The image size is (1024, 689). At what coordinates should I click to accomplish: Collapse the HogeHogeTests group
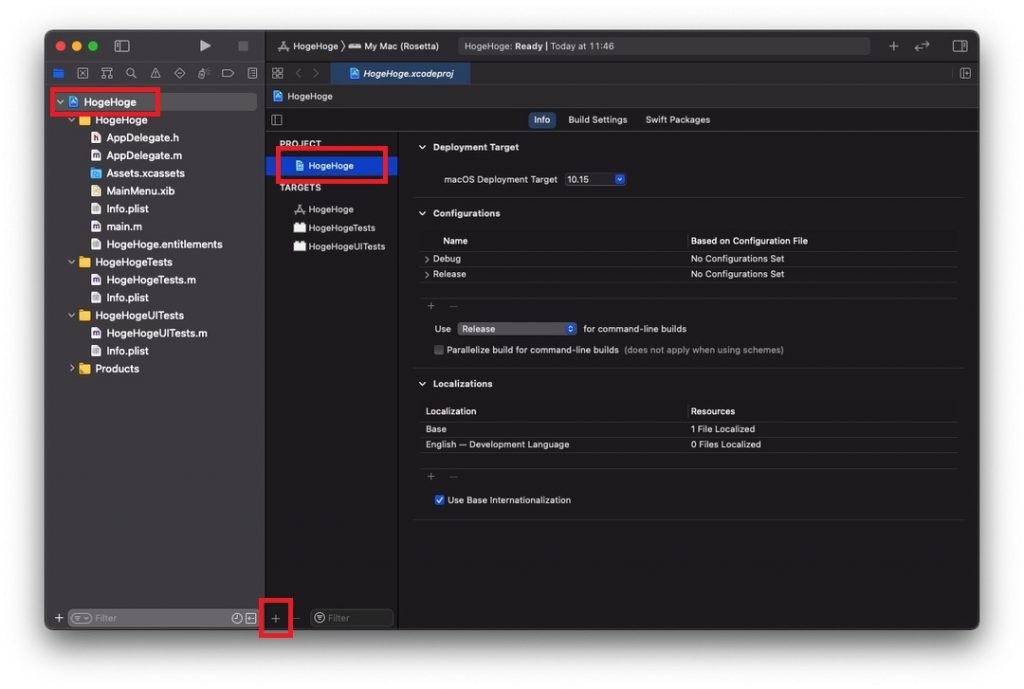click(72, 262)
